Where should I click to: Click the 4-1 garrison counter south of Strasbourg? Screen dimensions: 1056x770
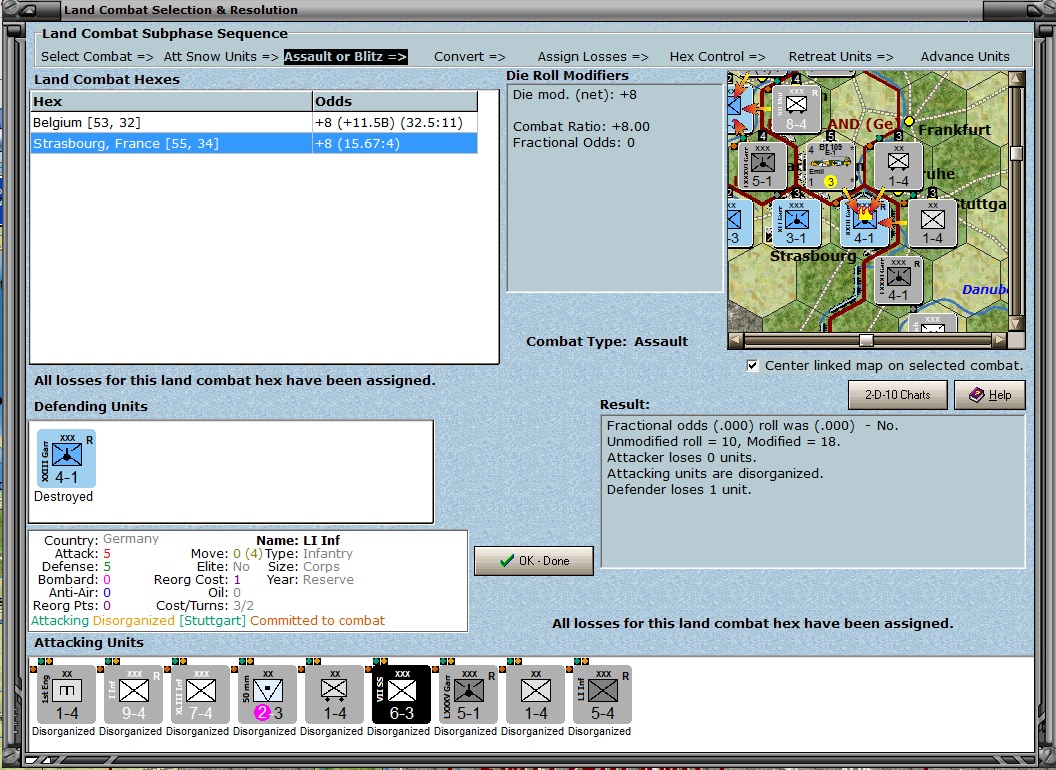[898, 279]
